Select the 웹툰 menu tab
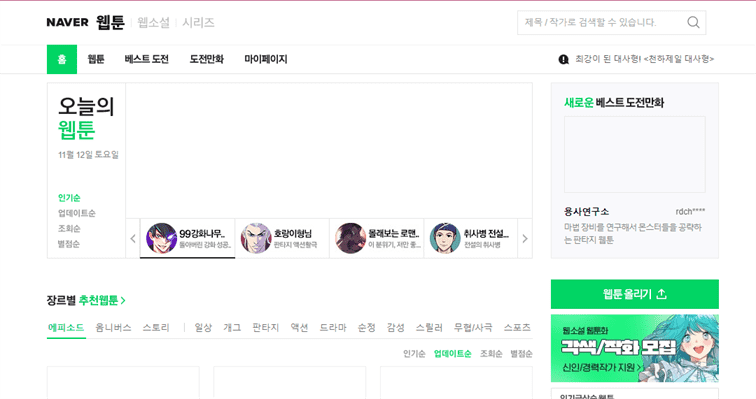Viewport: 756px width, 399px height. [96, 59]
